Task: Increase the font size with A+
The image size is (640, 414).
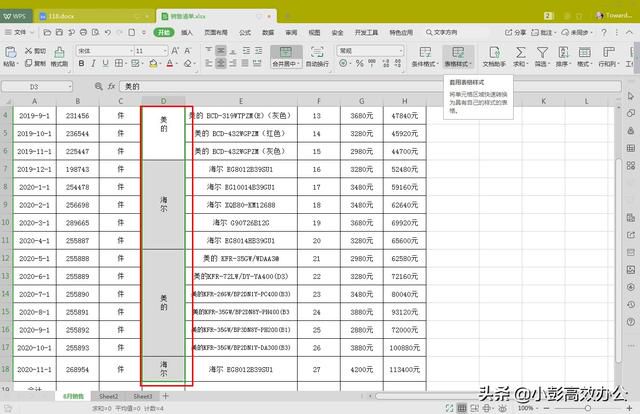Action: click(x=175, y=51)
